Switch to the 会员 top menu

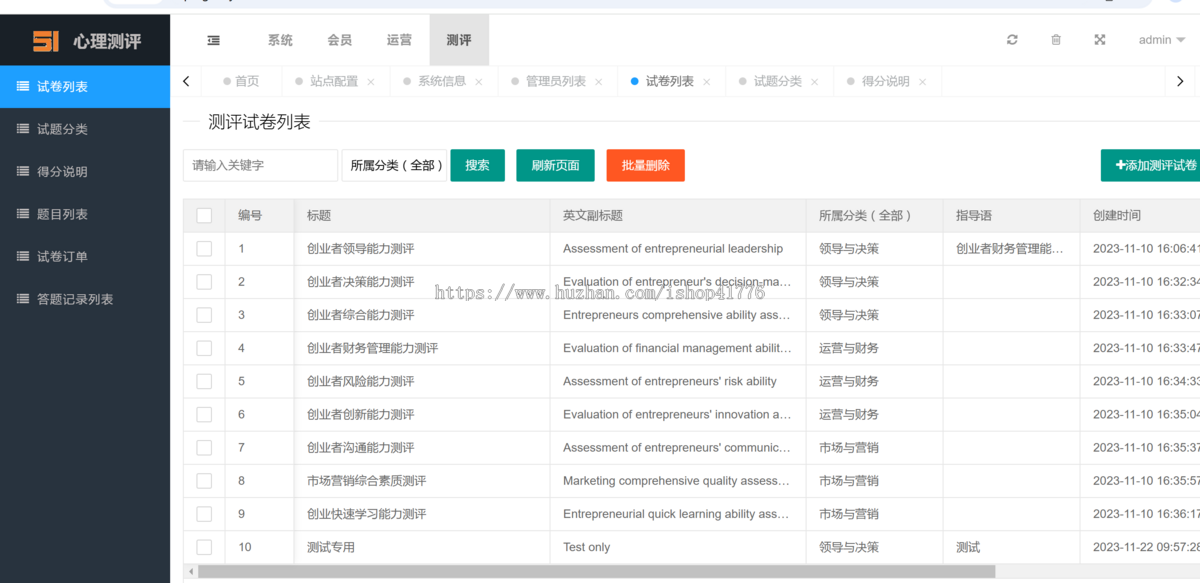click(340, 40)
